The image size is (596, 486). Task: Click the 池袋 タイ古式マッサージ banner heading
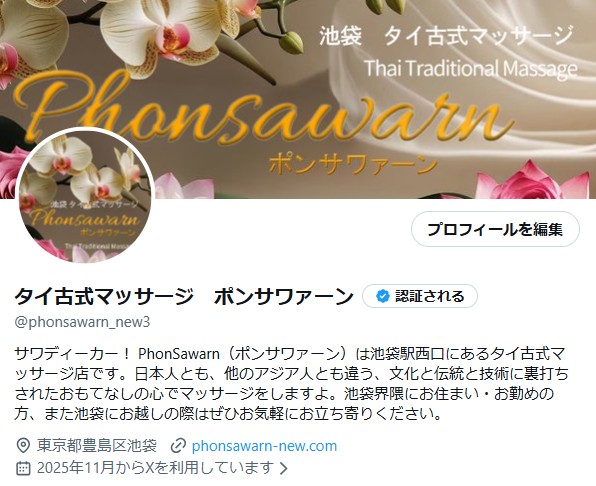[446, 36]
